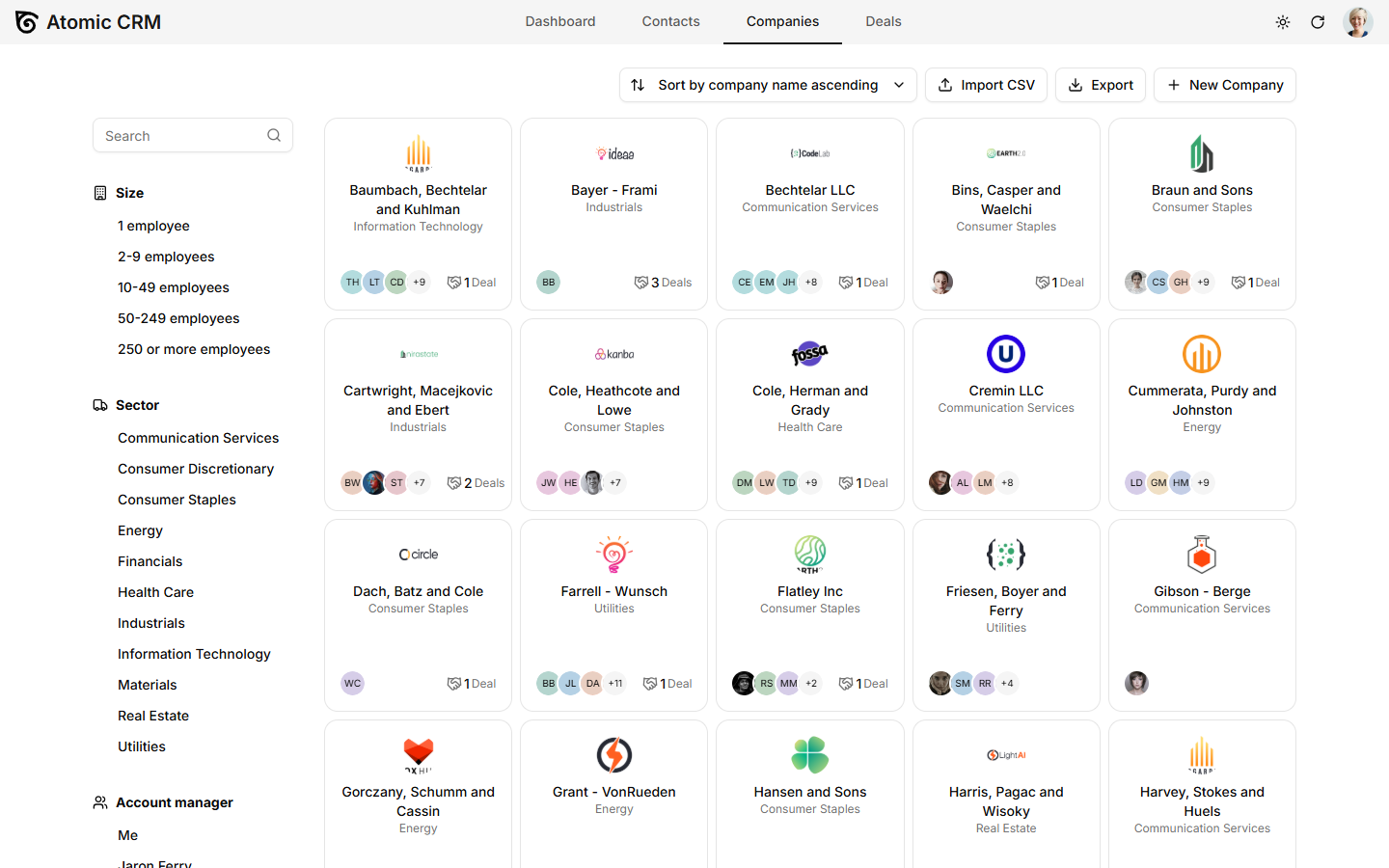
Task: Filter by Communication Services sector
Action: pos(198,438)
